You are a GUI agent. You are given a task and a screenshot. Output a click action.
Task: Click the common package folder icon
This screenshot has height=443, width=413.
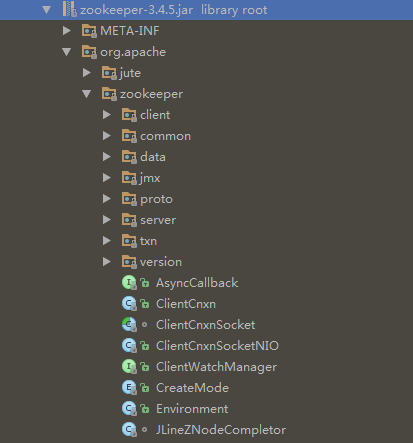[129, 136]
